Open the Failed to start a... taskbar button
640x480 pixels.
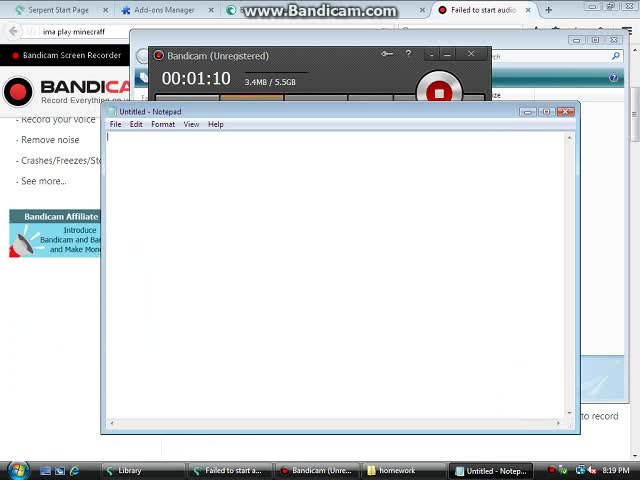(x=229, y=471)
